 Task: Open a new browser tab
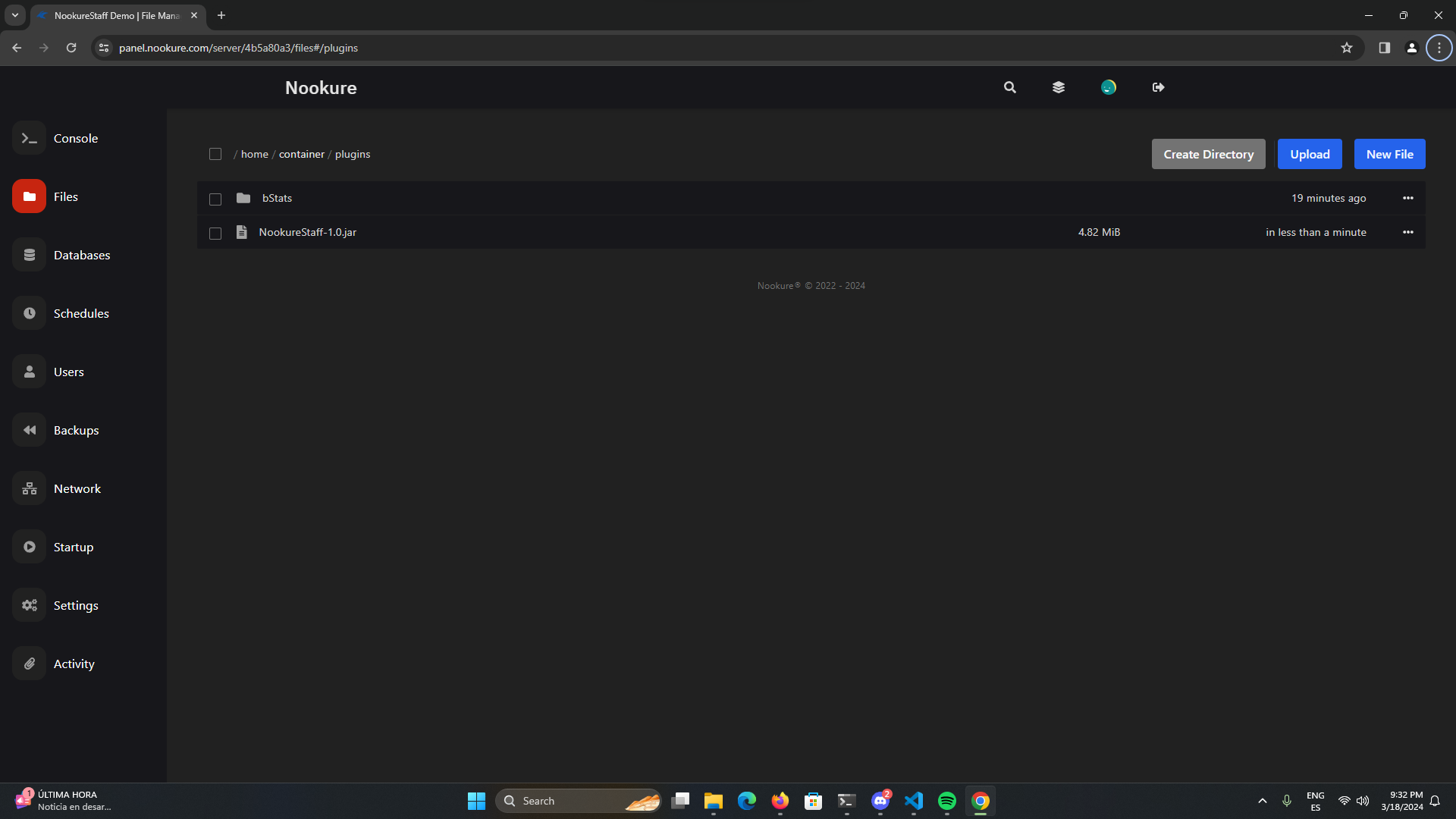[x=221, y=15]
